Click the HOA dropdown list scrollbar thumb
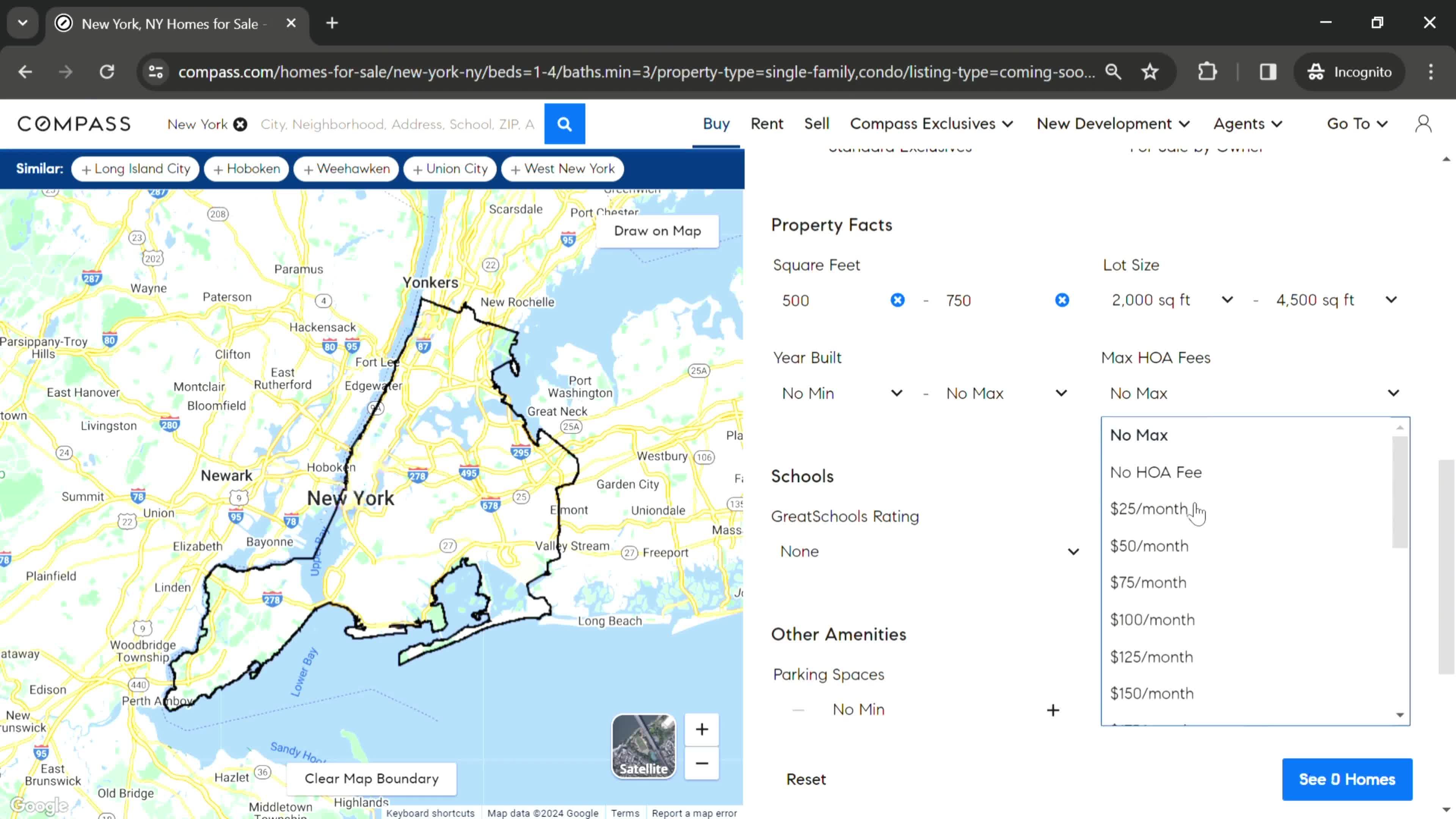This screenshot has height=819, width=1456. 1400,492
